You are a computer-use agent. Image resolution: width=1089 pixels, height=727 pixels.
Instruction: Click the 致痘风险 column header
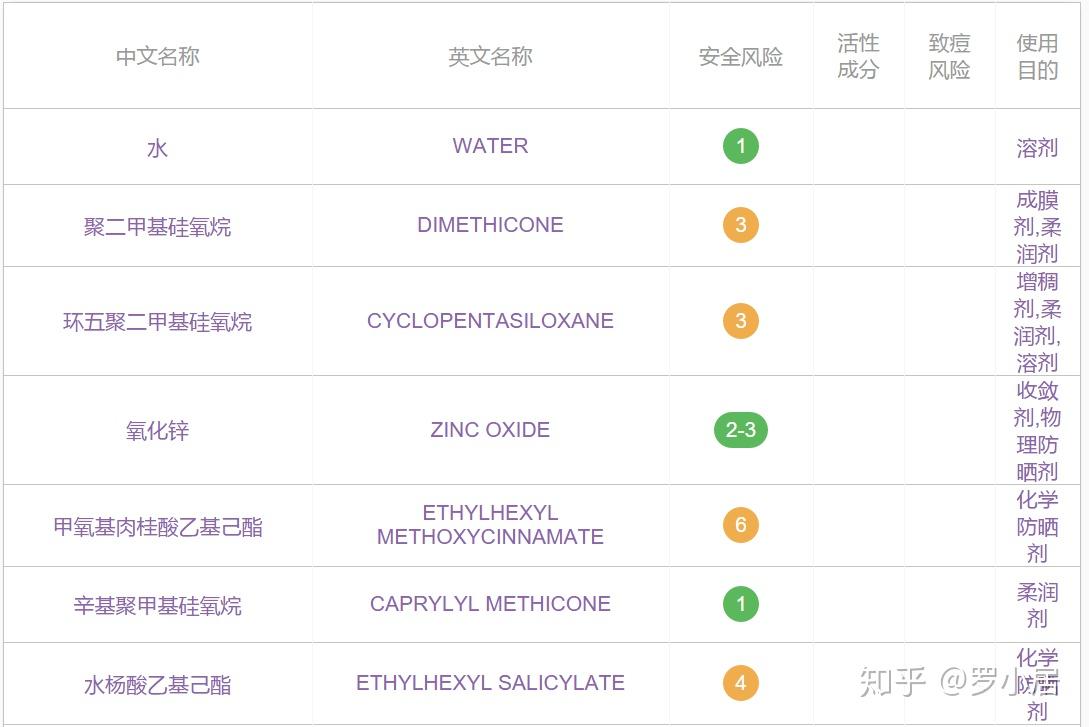(x=949, y=56)
